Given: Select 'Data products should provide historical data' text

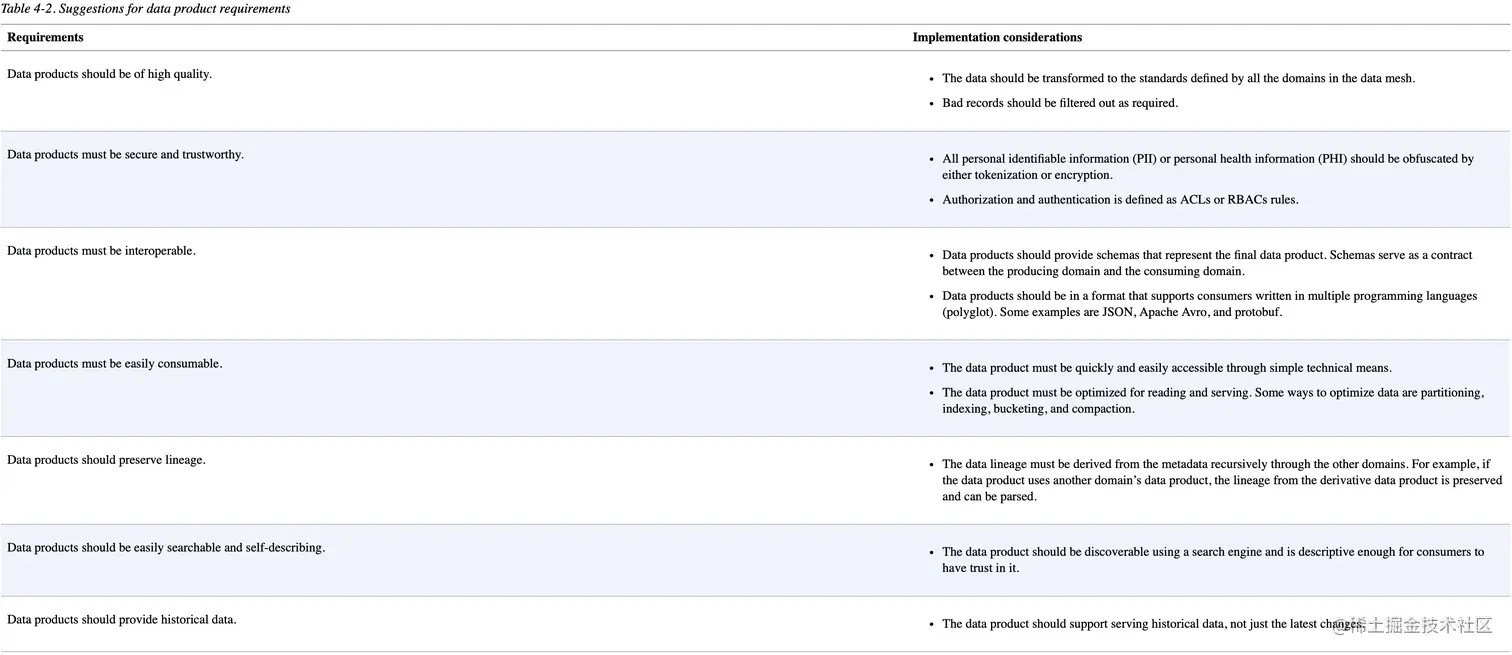Looking at the screenshot, I should click(x=122, y=619).
